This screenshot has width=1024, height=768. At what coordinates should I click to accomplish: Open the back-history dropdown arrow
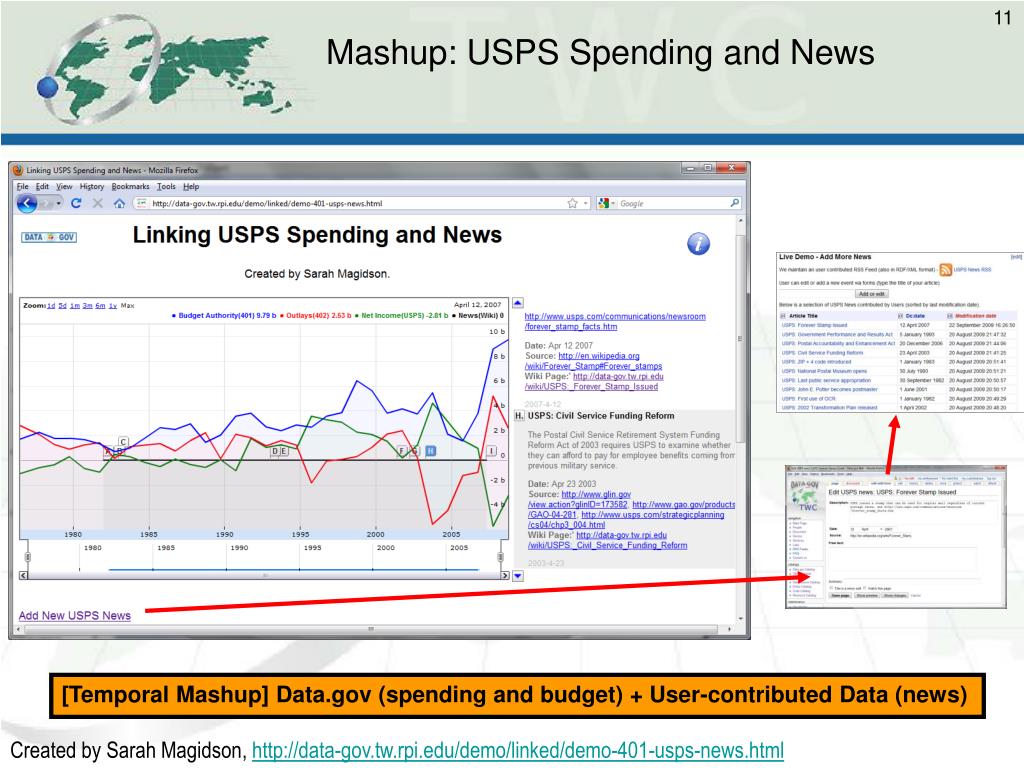59,204
